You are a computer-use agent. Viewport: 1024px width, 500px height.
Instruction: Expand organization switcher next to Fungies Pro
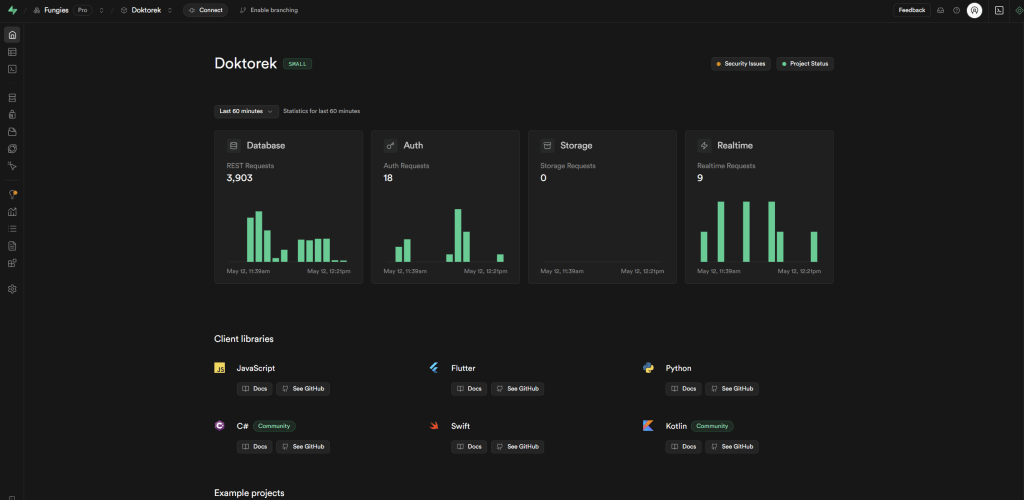[101, 10]
